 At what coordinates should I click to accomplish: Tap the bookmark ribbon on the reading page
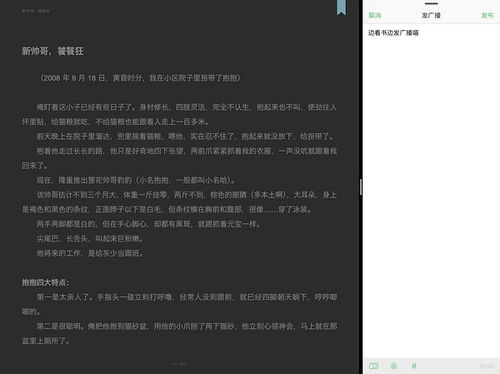341,7
